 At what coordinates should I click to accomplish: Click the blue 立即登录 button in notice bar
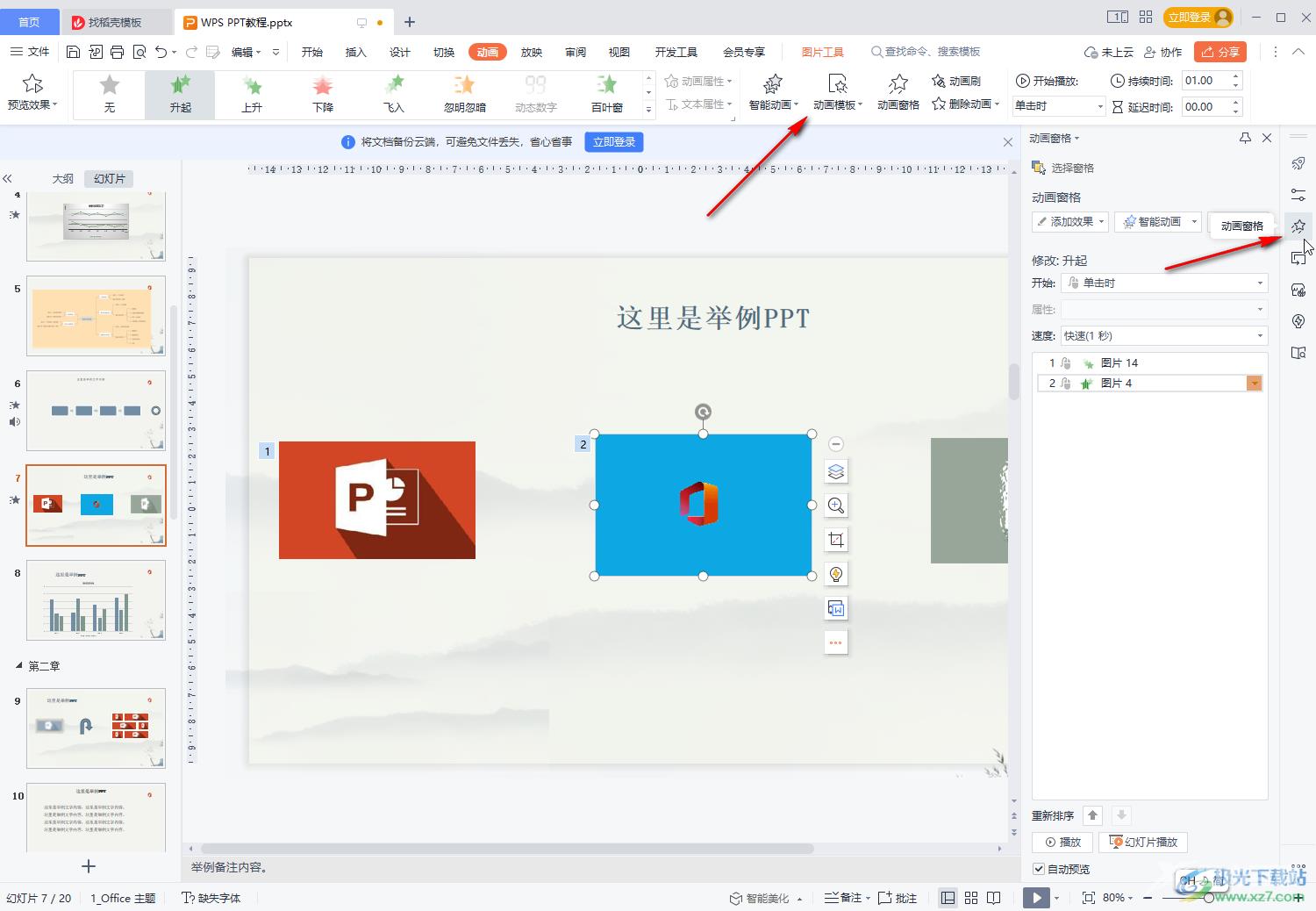[x=614, y=141]
